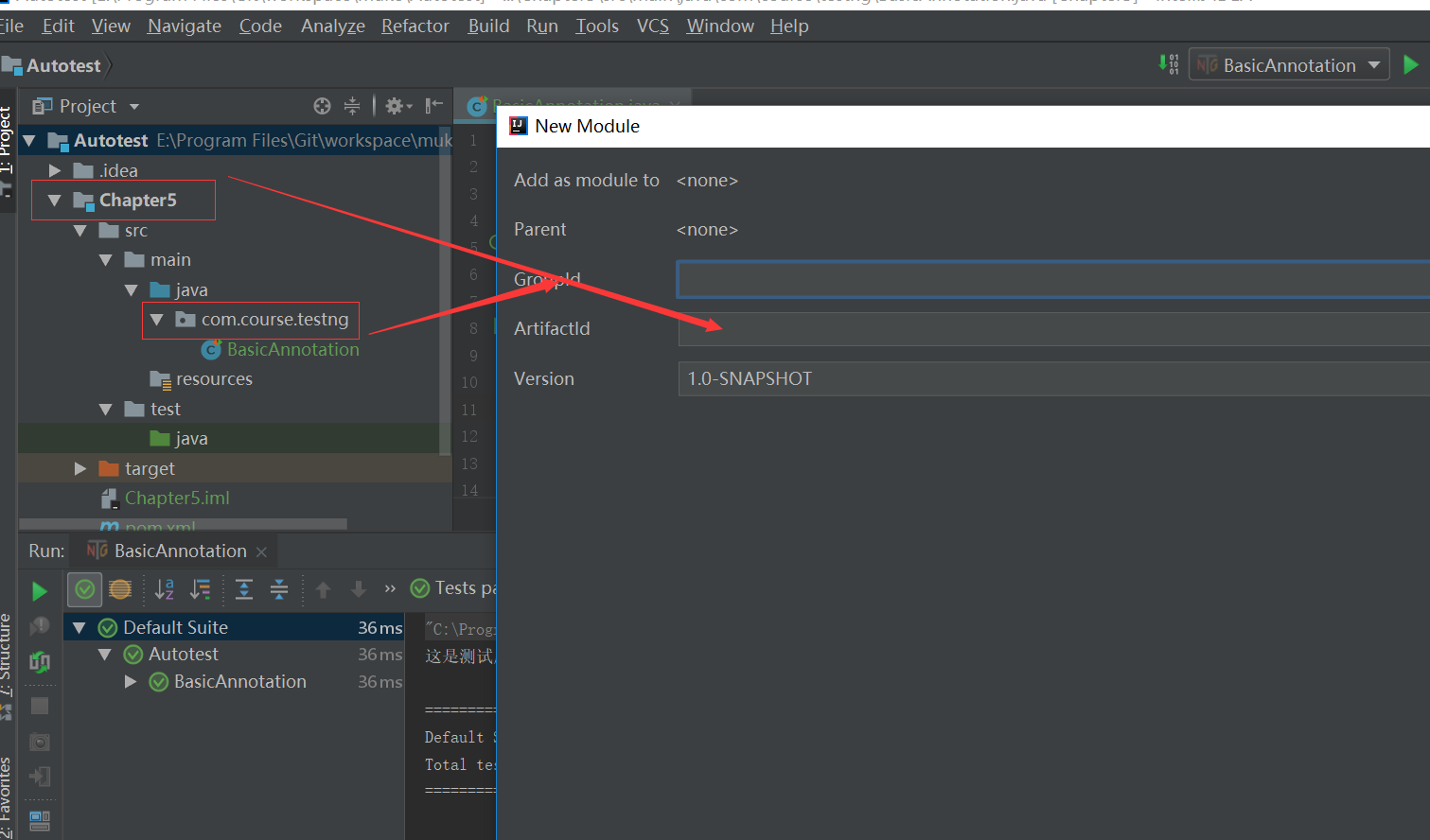This screenshot has height=840, width=1430.
Task: Click the Version field with 1.0-SNAPSHOT
Action: [x=1053, y=378]
